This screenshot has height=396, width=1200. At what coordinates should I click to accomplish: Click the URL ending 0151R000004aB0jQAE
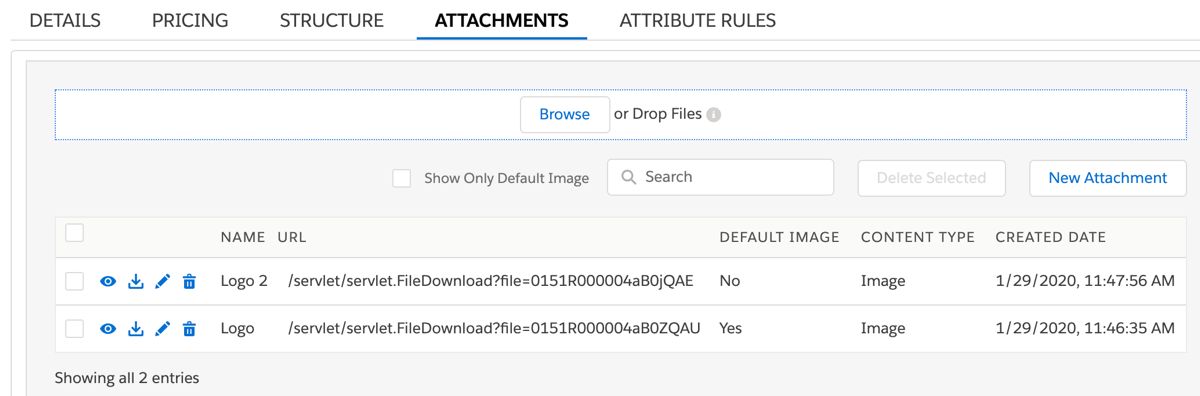[491, 282]
